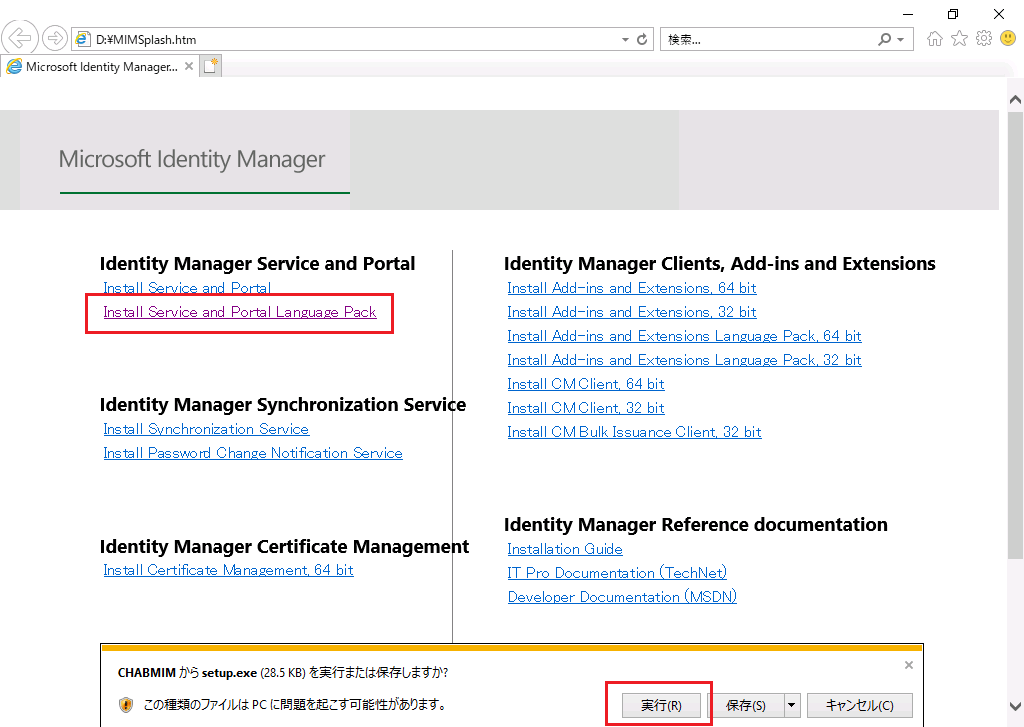The image size is (1024, 727).
Task: Click the vertical scrollbar thumb
Action: [1015, 334]
